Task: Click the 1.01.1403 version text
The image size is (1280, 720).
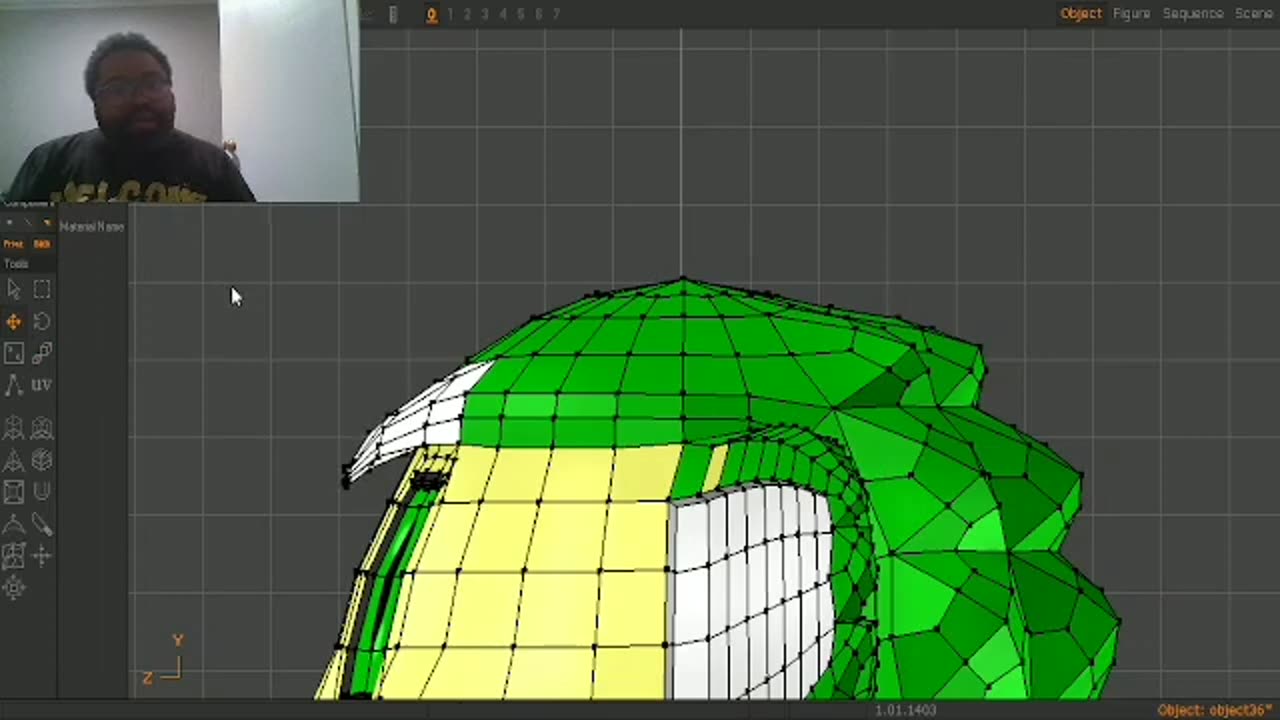Action: (x=906, y=710)
